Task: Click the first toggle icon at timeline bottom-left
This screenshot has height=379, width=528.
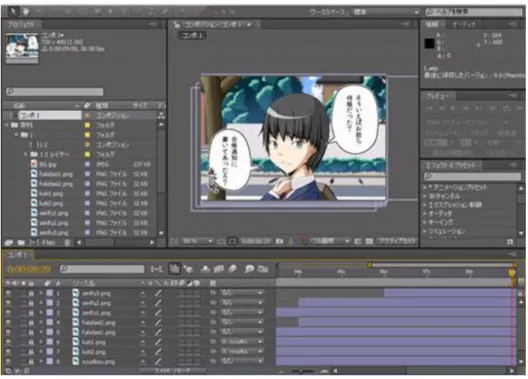Action: tap(8, 371)
